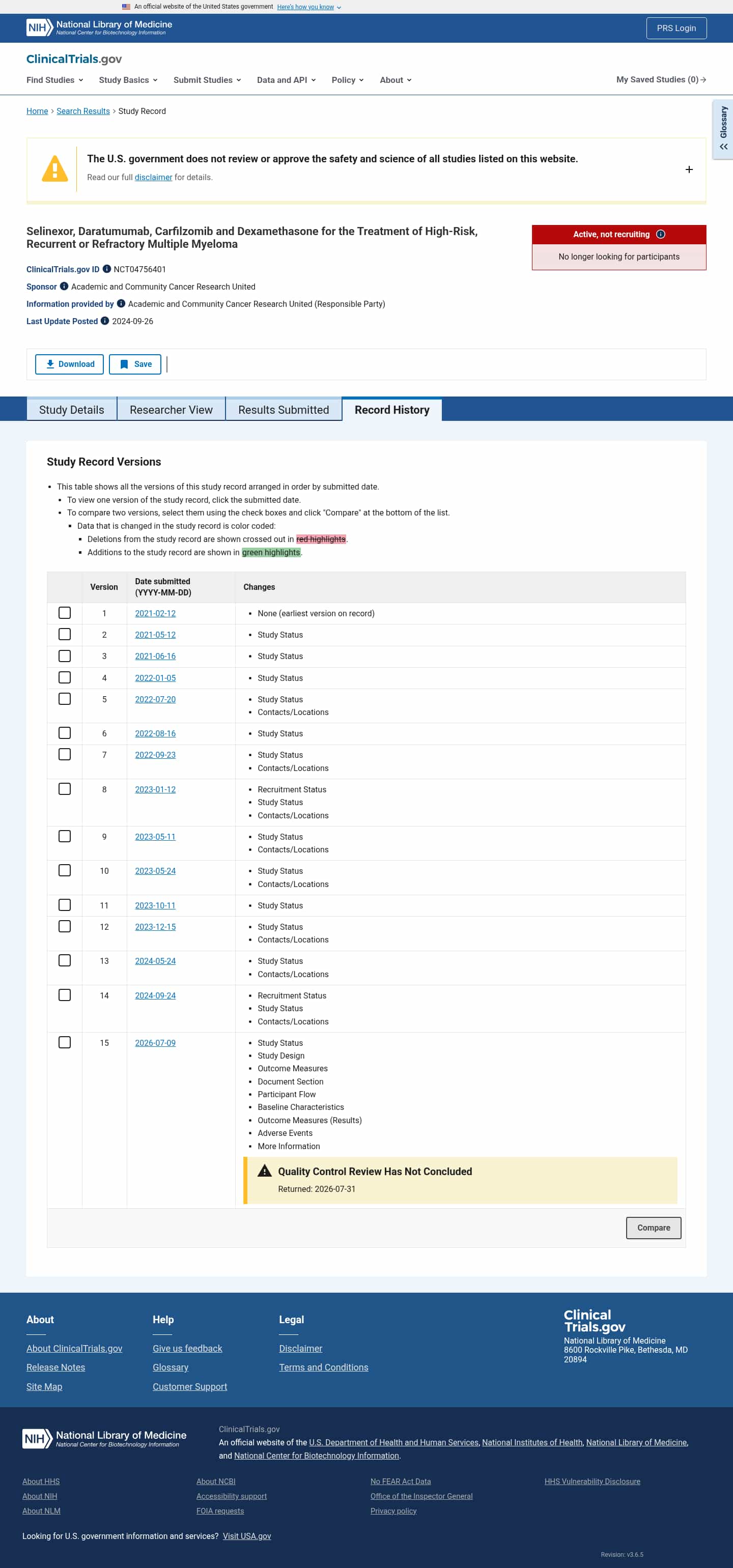Select the checkbox for version 5
This screenshot has width=733, height=1568.
(65, 699)
